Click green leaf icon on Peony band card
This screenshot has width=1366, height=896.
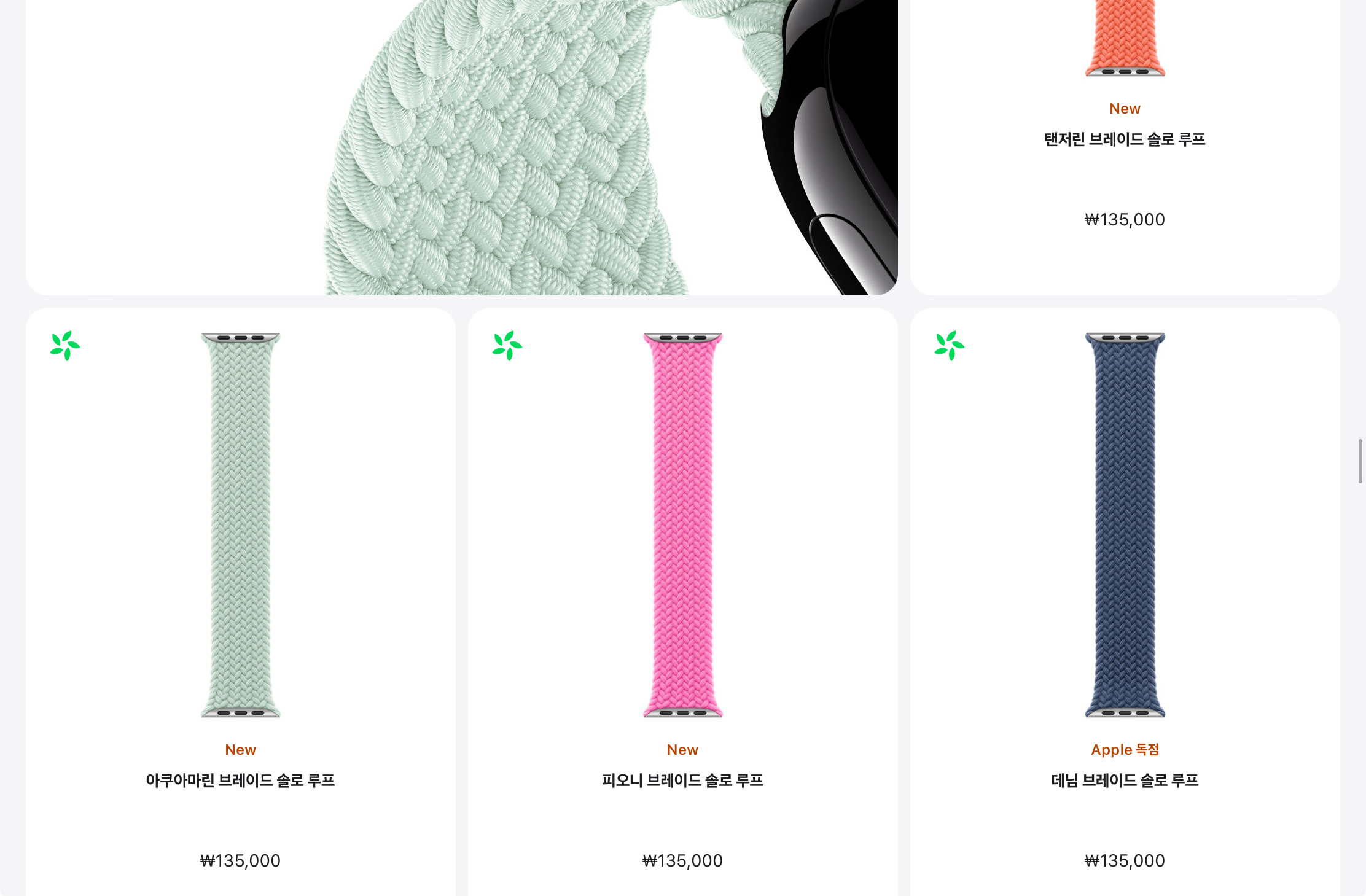[507, 346]
